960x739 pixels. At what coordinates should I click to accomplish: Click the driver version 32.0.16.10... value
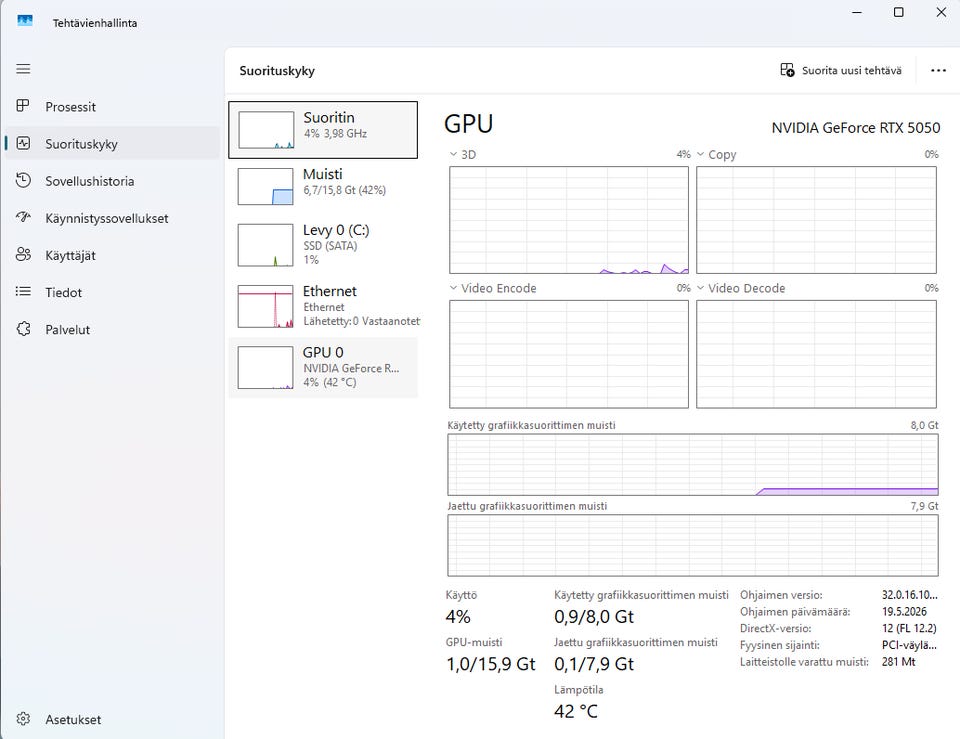click(x=909, y=595)
